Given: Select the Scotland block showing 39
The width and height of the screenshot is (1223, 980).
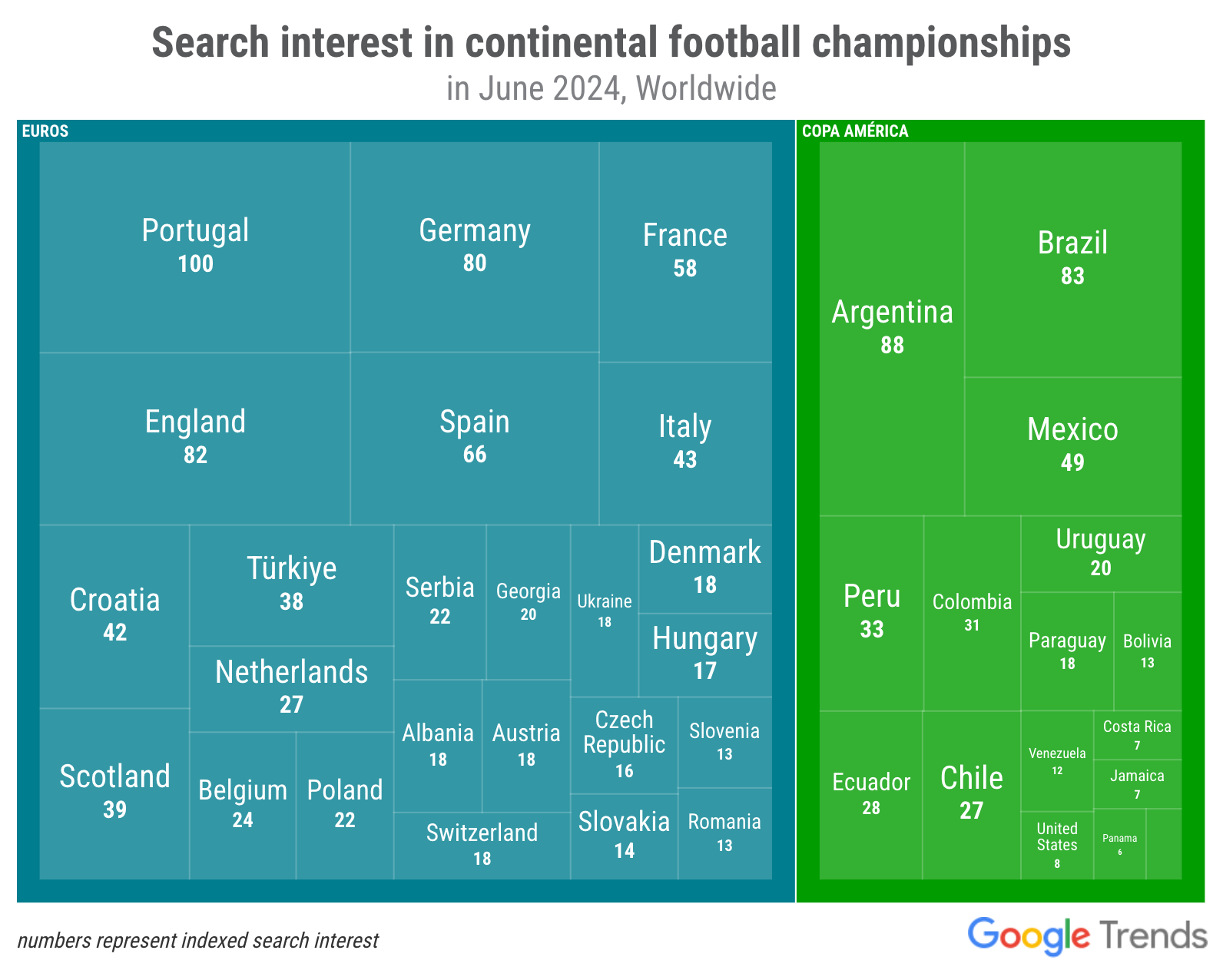Looking at the screenshot, I should (x=114, y=793).
